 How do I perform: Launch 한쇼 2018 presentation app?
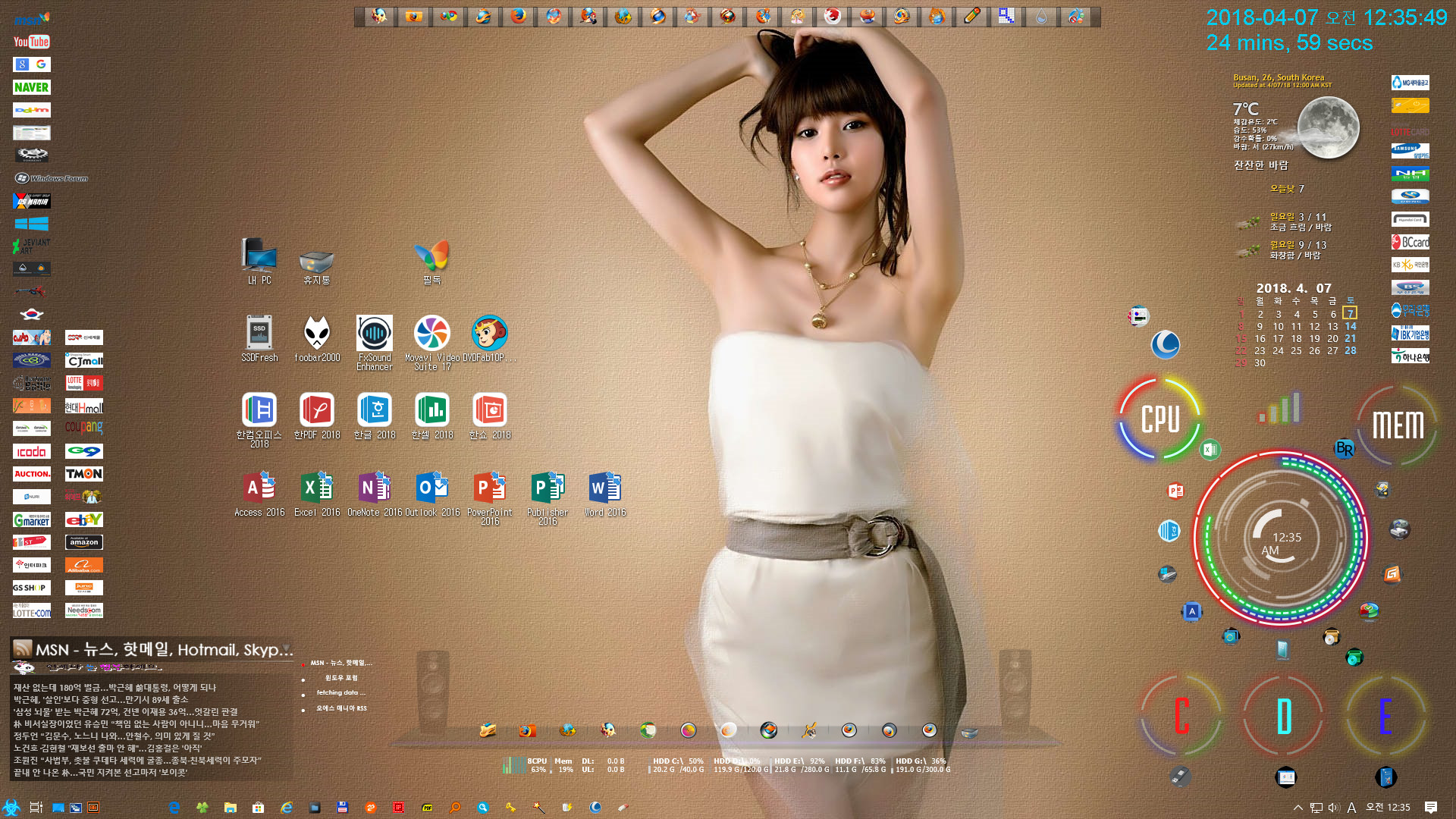click(x=490, y=416)
